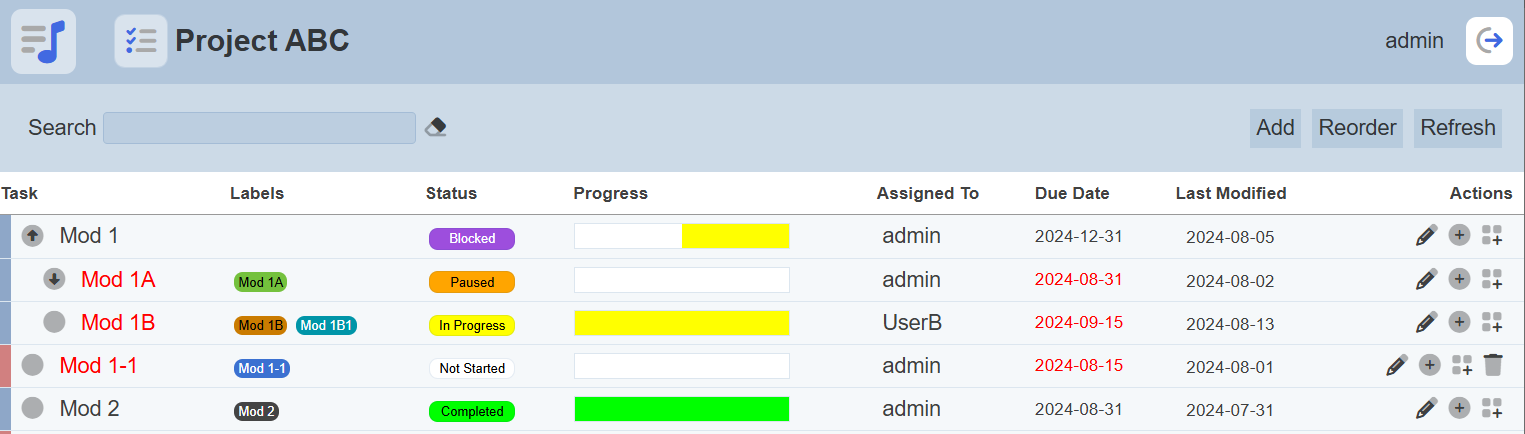Viewport: 1525px width, 434px height.
Task: Click the logout arrow icon
Action: pos(1490,41)
